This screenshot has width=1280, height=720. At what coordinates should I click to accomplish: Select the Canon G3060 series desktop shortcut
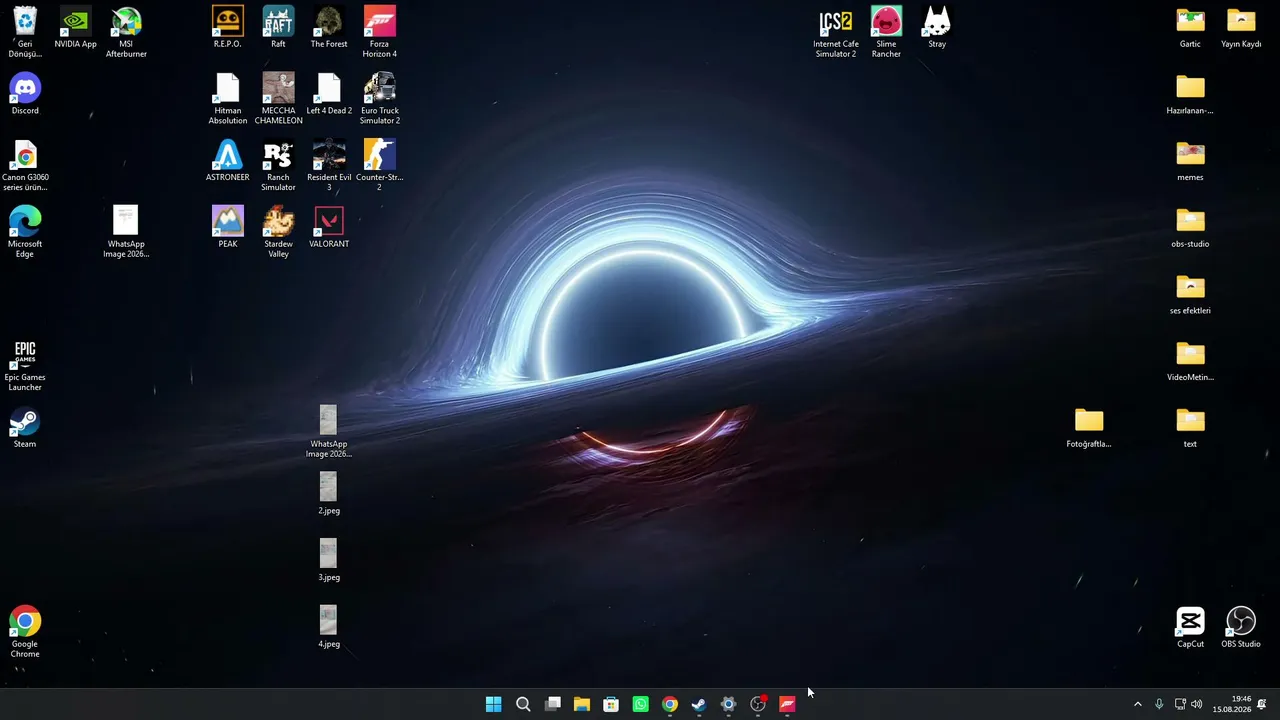(x=25, y=165)
